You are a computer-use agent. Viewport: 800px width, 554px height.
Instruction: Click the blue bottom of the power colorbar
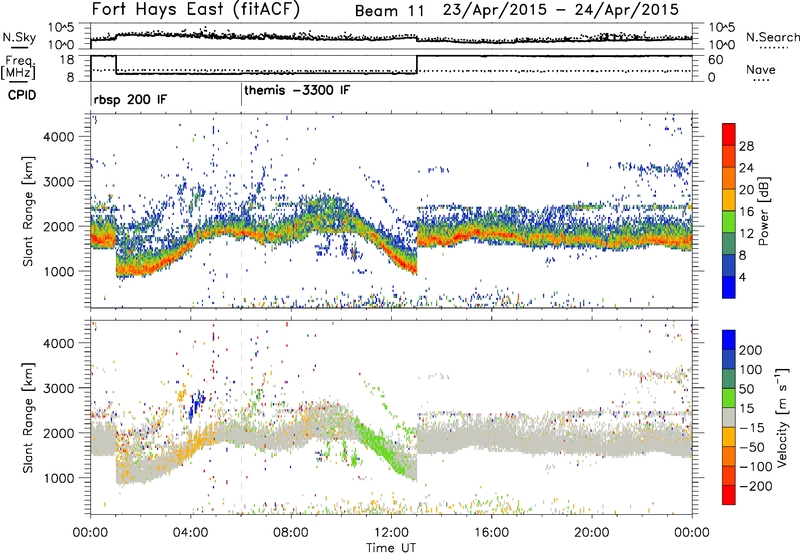(729, 287)
